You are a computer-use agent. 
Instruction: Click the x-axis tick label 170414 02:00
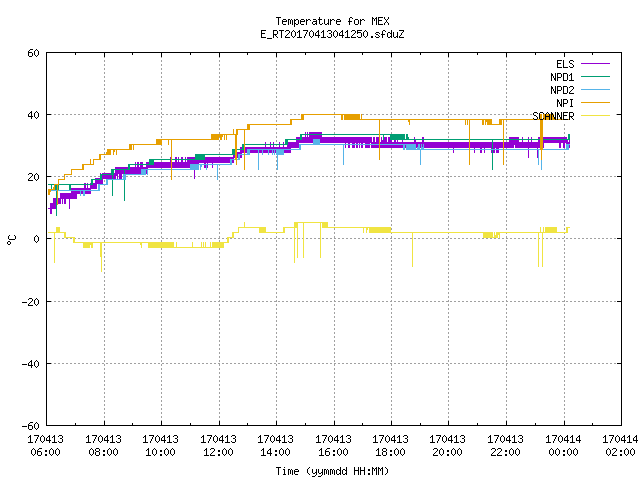[620, 446]
